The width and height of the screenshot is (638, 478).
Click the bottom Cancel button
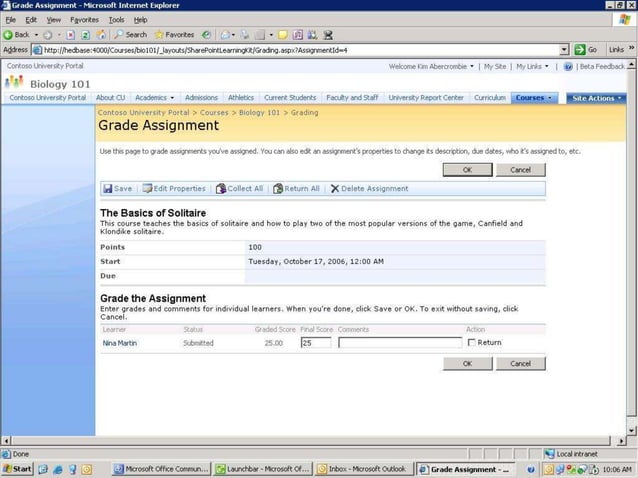click(520, 364)
